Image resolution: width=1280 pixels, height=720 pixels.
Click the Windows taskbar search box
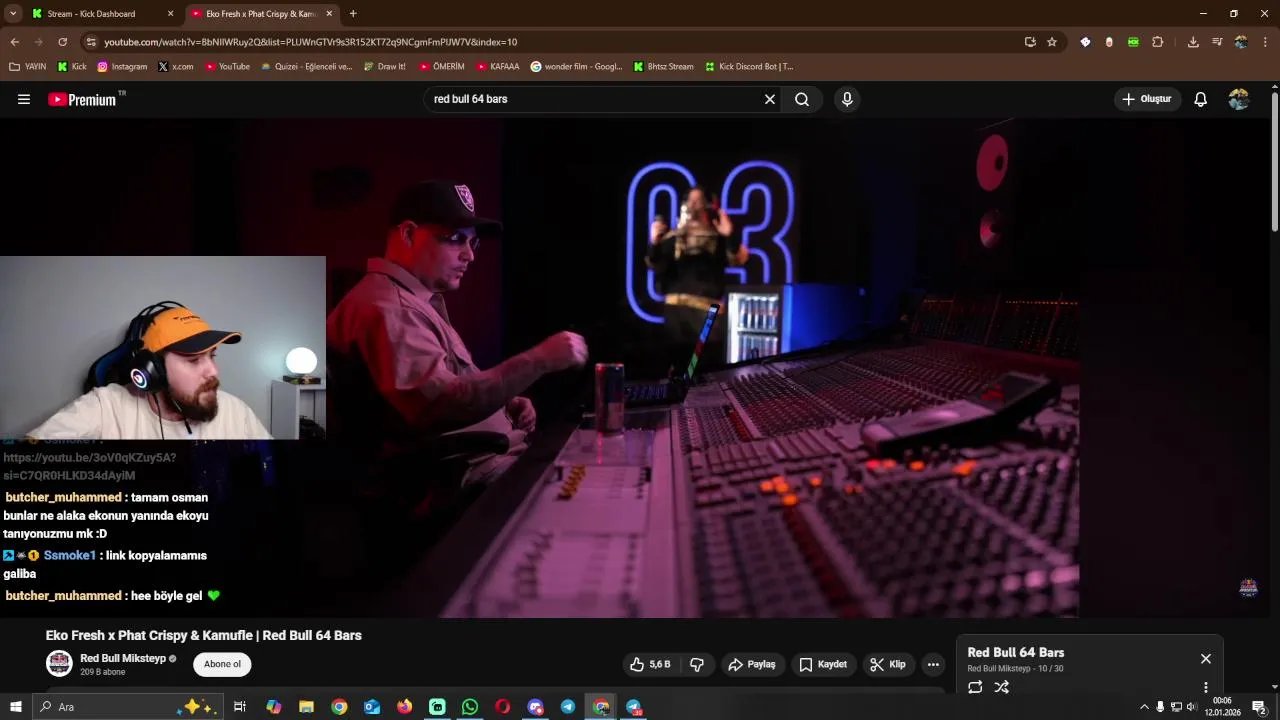pos(127,707)
